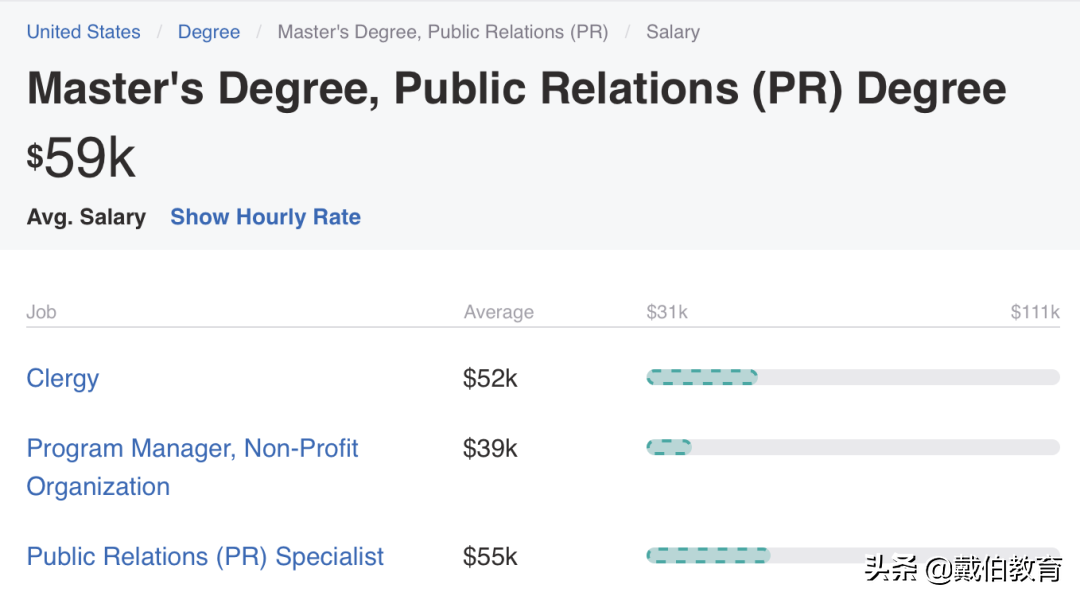Click the $31k minimum range label
Image resolution: width=1080 pixels, height=600 pixels.
pyautogui.click(x=667, y=312)
